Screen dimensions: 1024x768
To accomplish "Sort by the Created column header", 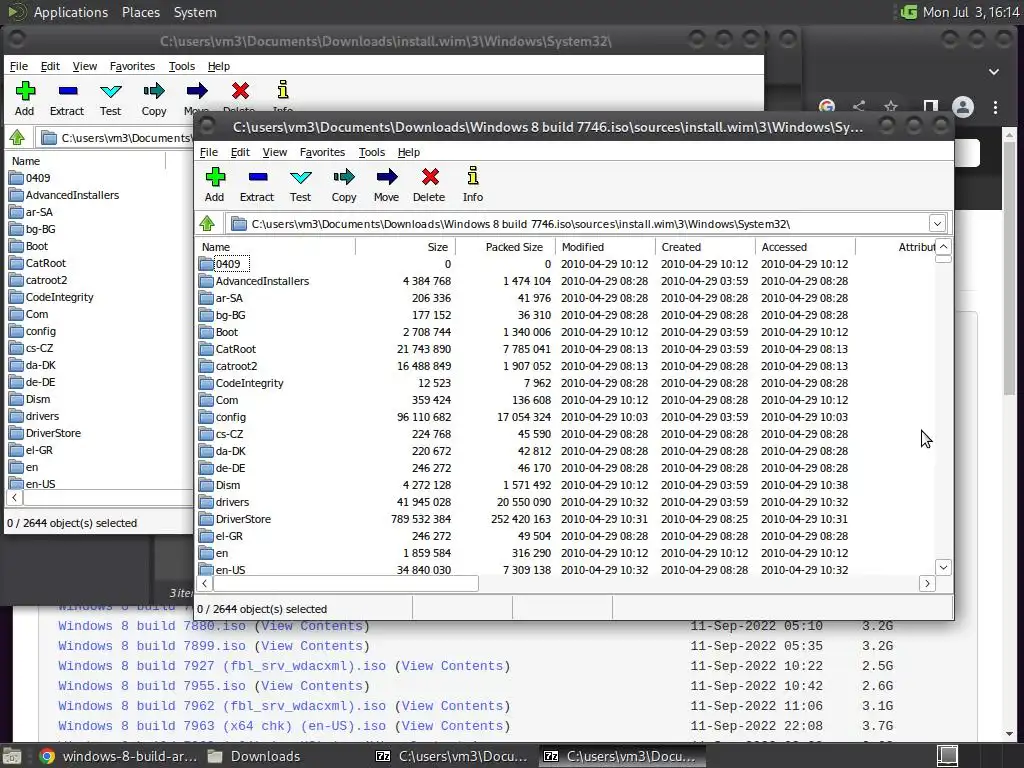I will pos(705,247).
